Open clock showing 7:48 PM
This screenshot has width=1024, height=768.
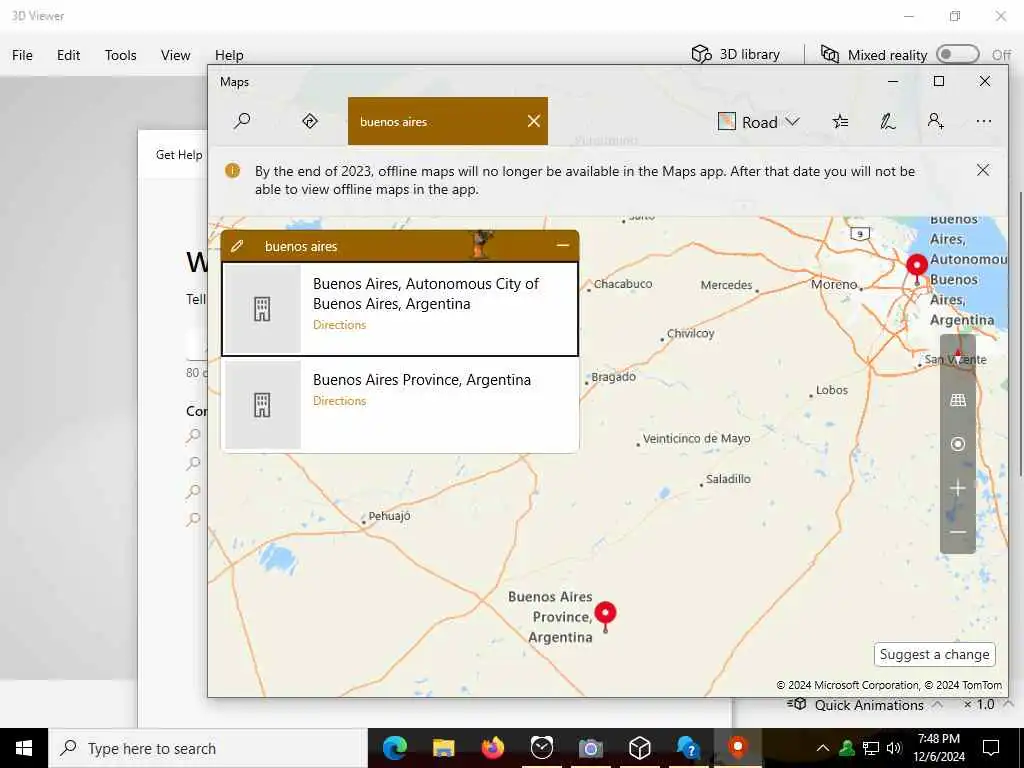tap(938, 748)
